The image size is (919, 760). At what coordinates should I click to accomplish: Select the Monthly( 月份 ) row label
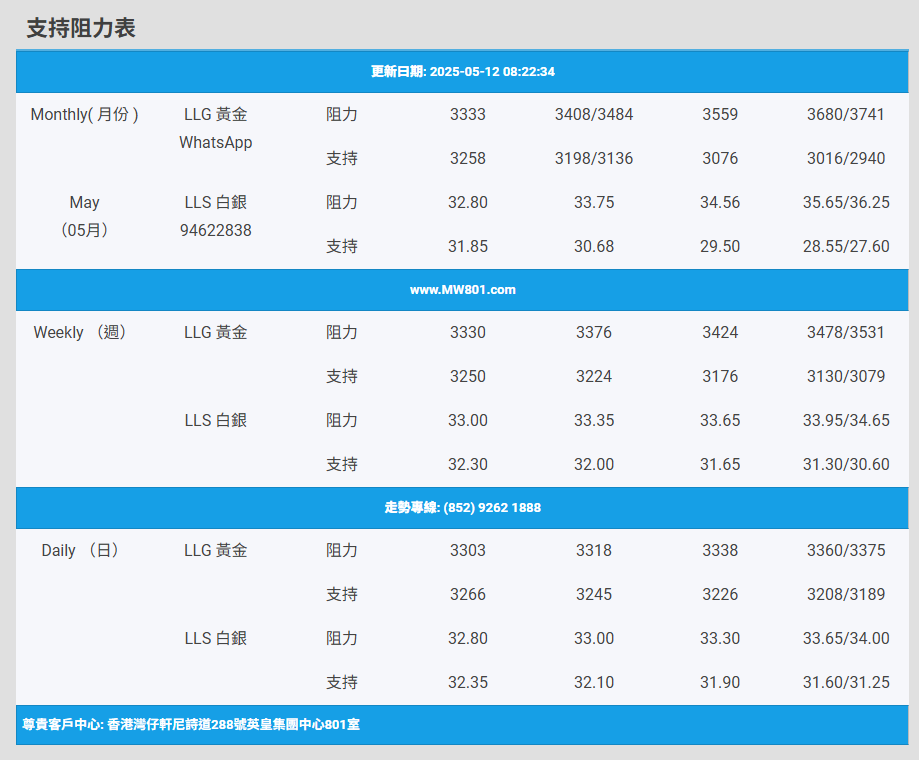pyautogui.click(x=84, y=114)
